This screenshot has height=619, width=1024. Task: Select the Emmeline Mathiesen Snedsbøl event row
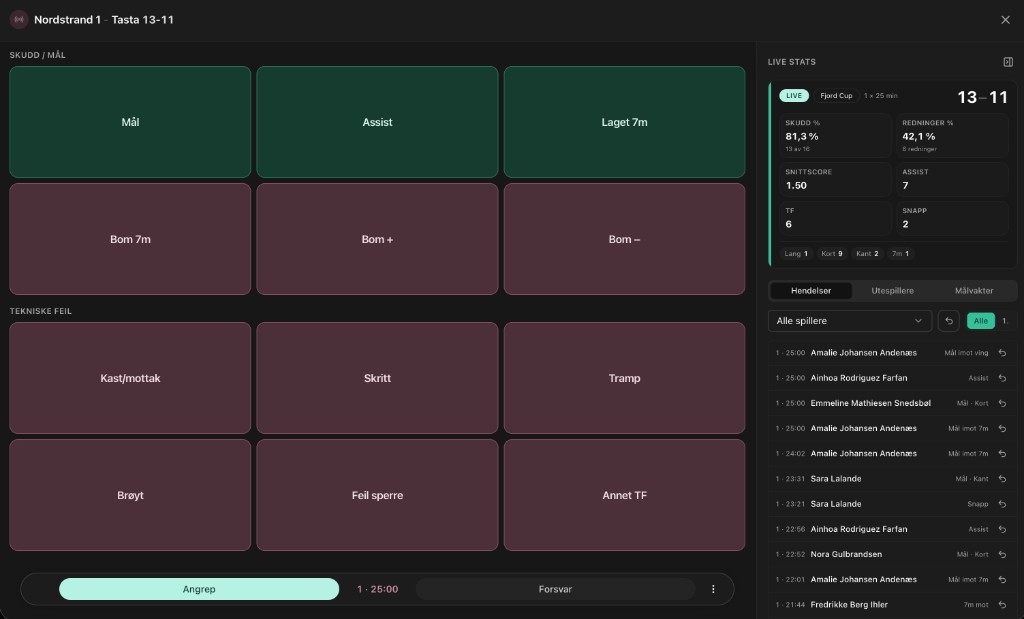(x=892, y=403)
